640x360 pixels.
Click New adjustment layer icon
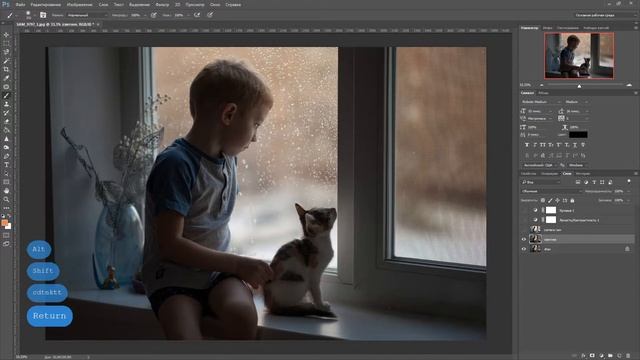coord(601,356)
